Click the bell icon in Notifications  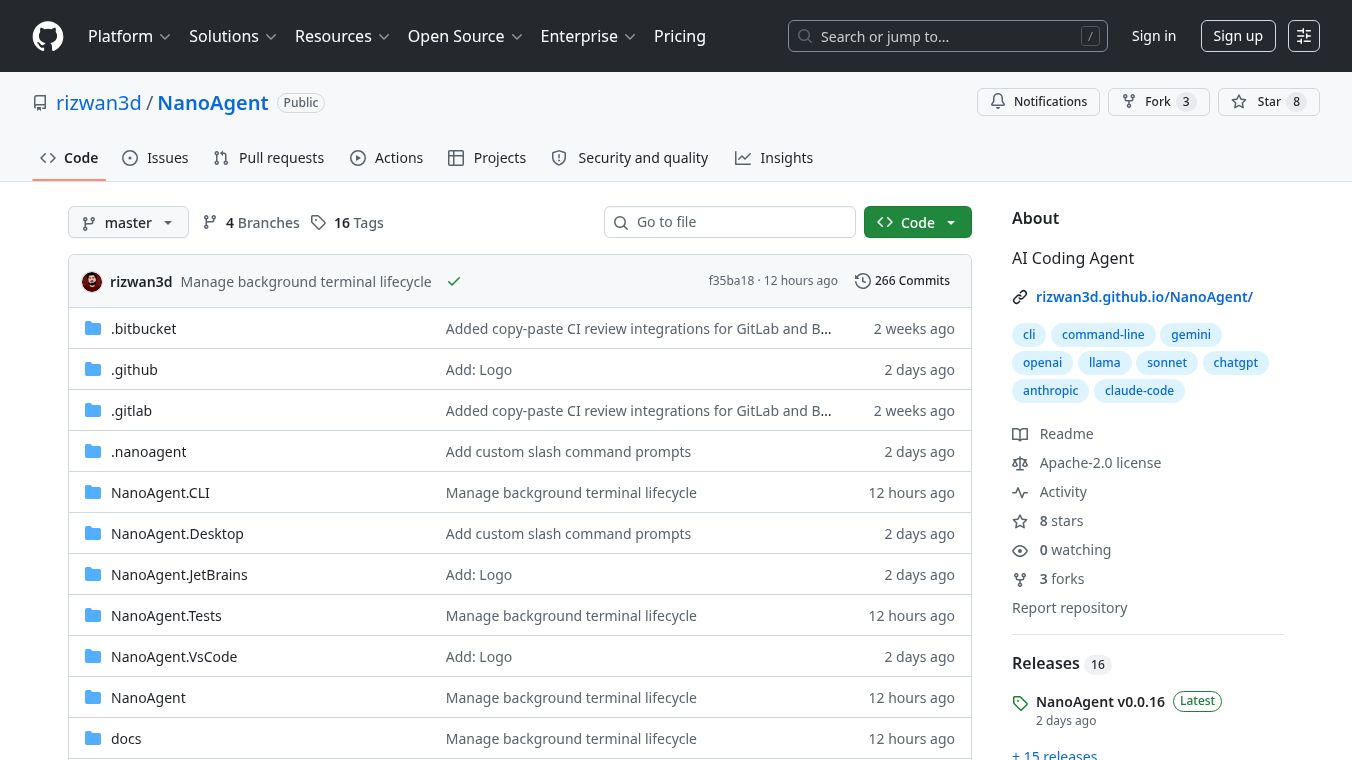[x=998, y=102]
